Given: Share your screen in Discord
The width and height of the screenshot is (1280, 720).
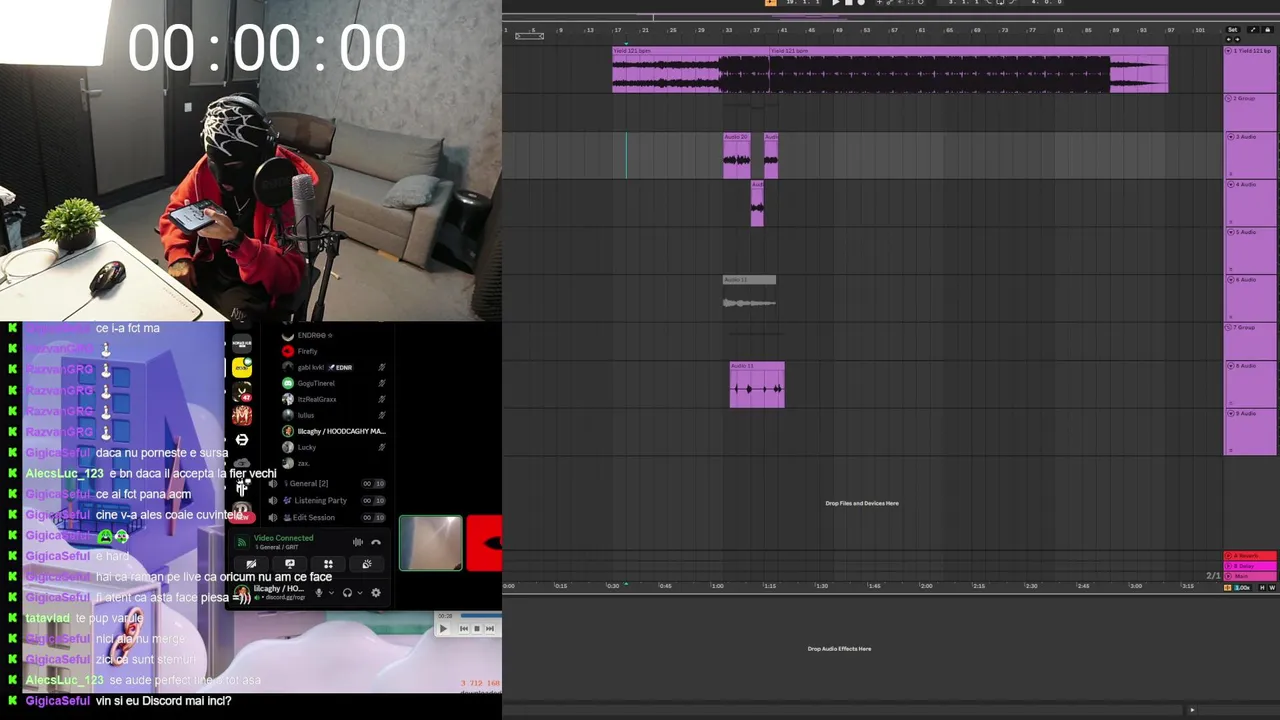Looking at the screenshot, I should (290, 564).
